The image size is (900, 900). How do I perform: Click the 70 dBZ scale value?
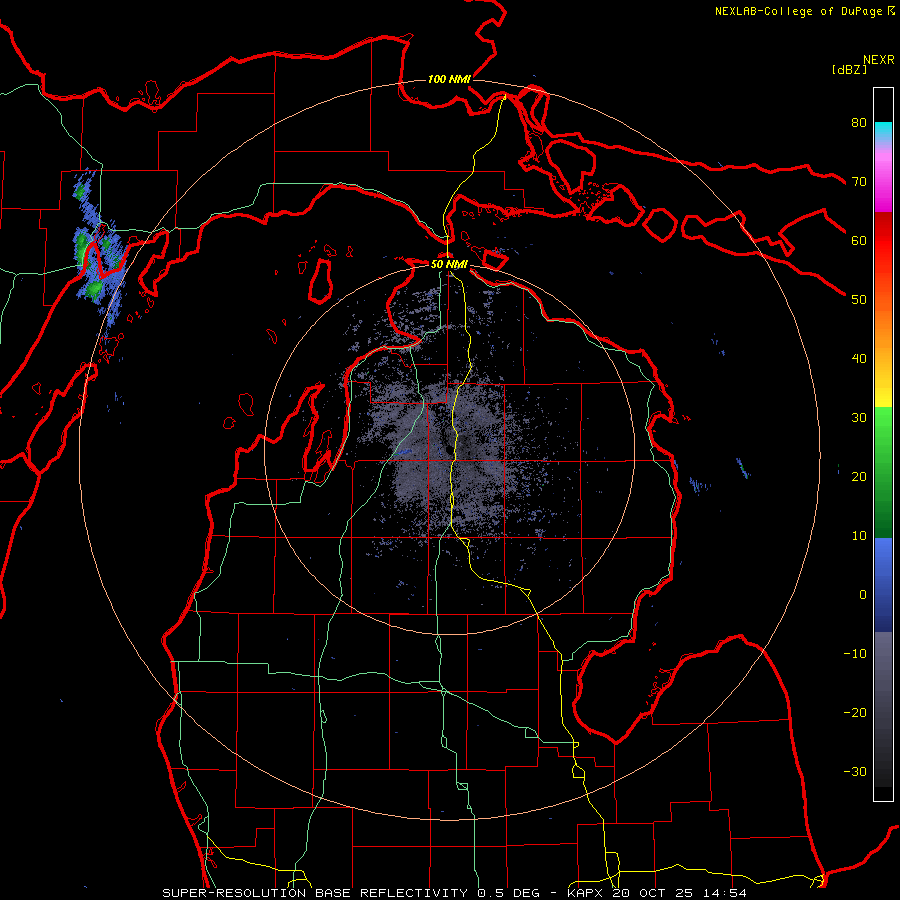(859, 182)
